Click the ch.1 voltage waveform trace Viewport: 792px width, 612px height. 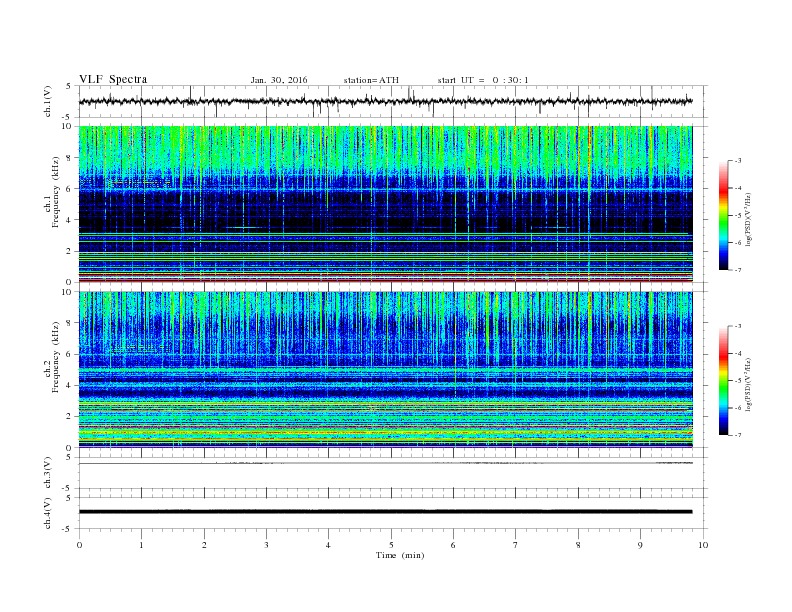tap(385, 101)
